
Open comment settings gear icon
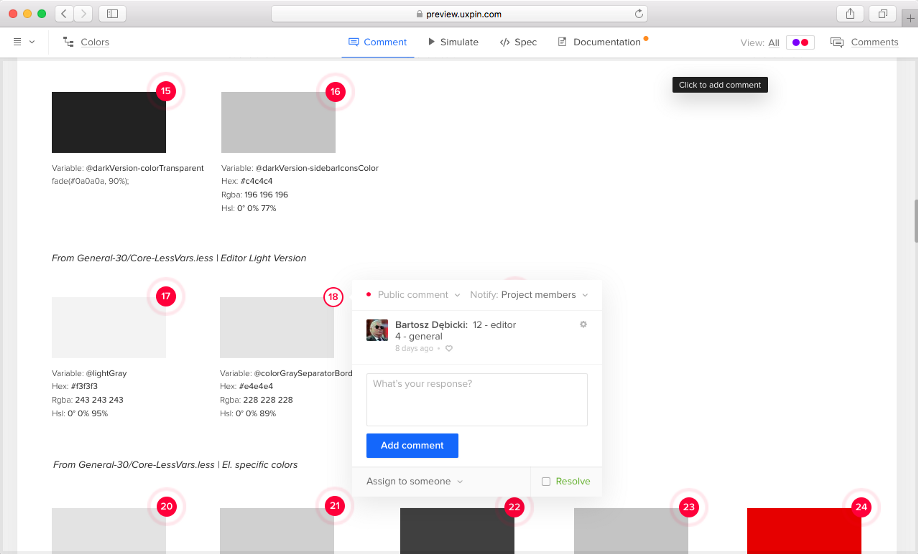pos(584,325)
